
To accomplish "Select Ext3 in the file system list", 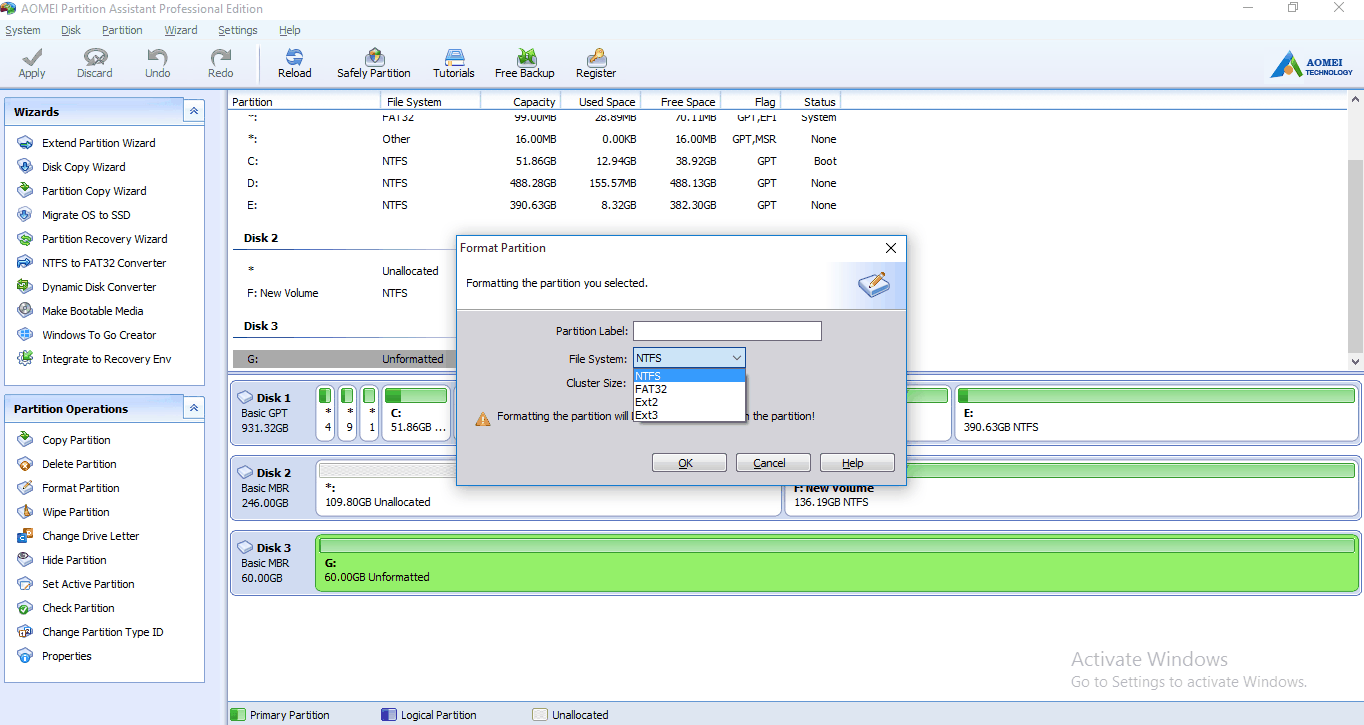I will 689,415.
